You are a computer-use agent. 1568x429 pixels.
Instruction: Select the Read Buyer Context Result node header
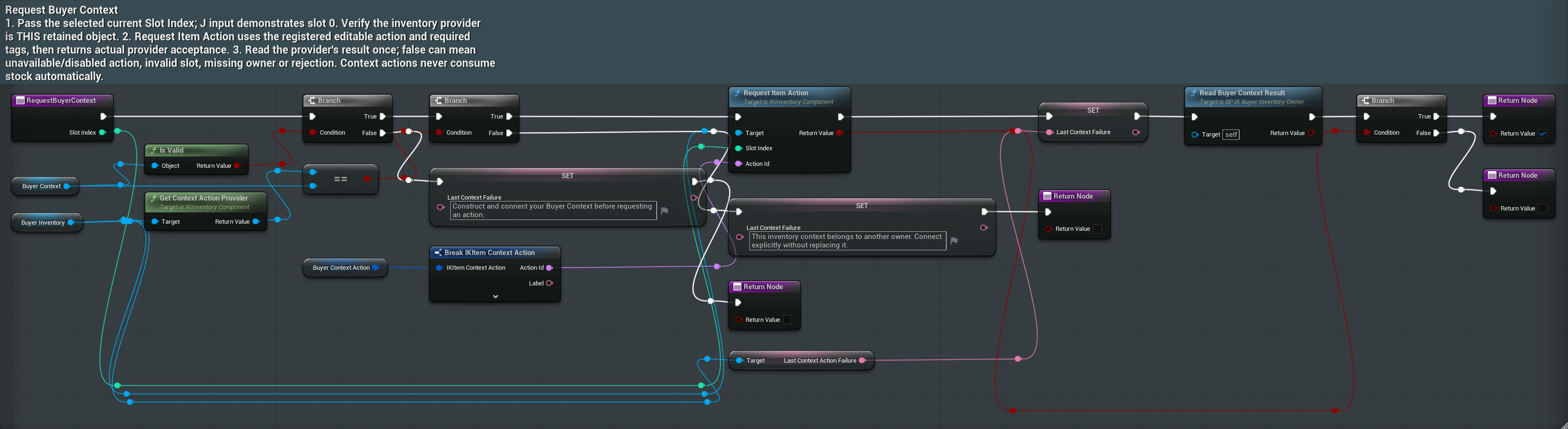[x=1253, y=97]
